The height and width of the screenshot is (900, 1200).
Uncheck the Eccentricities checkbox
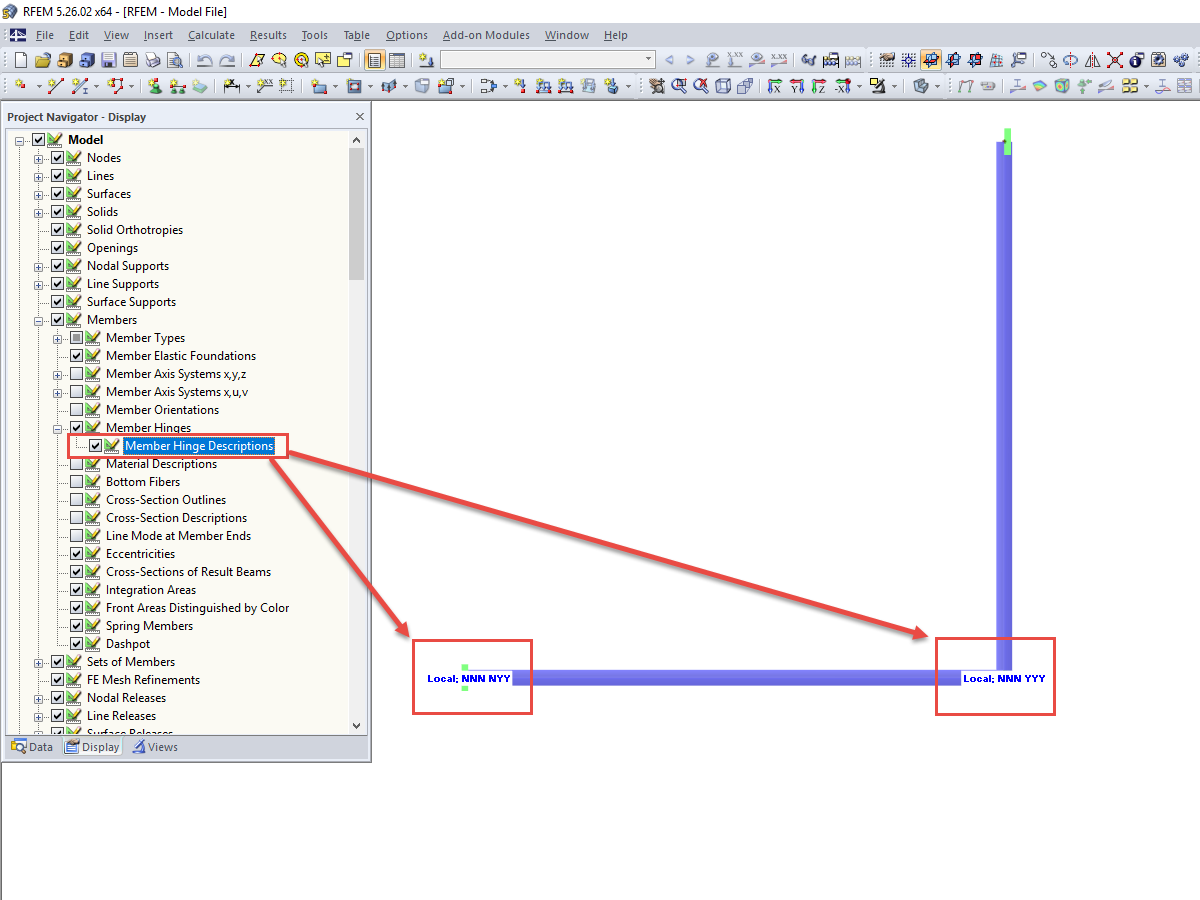click(x=77, y=554)
